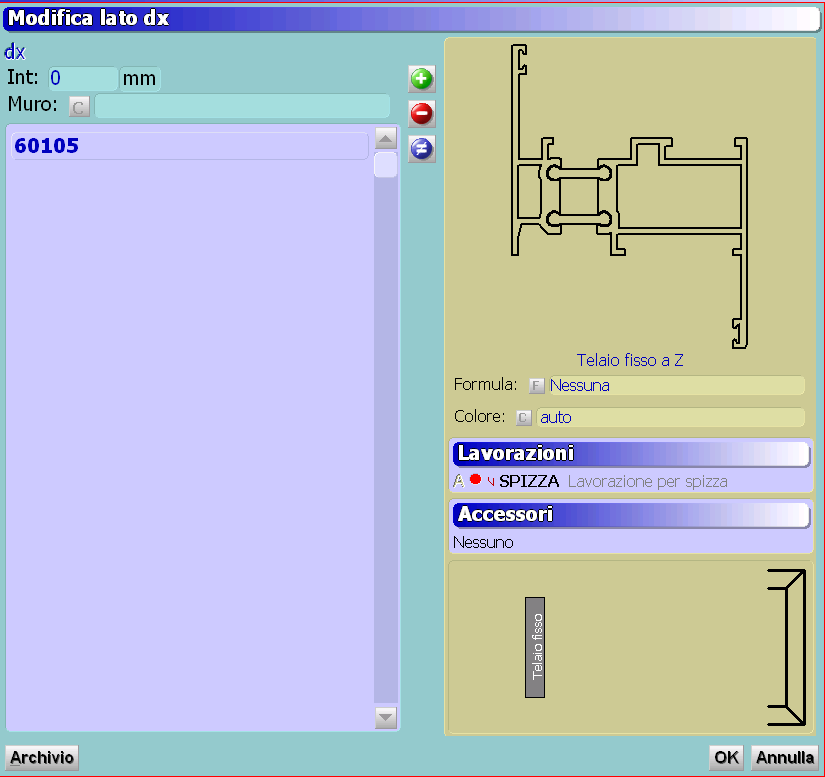Screen dimensions: 825x777
Task: Click the Lavorazioni section header
Action: [x=631, y=454]
